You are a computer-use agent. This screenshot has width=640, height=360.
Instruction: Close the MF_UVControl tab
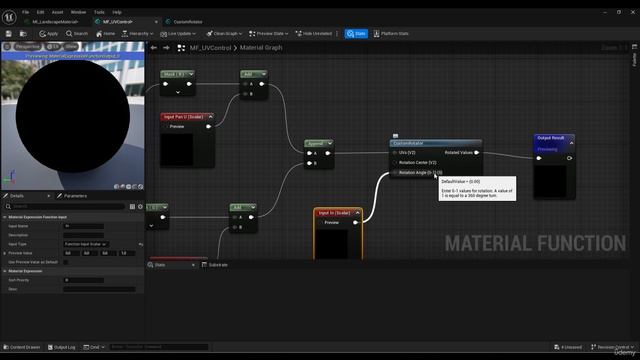pos(156,22)
